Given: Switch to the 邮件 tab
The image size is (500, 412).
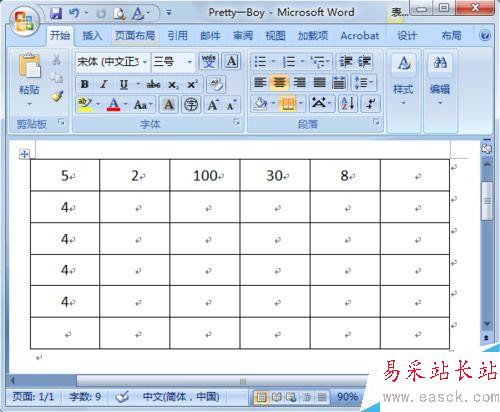Looking at the screenshot, I should pyautogui.click(x=210, y=35).
